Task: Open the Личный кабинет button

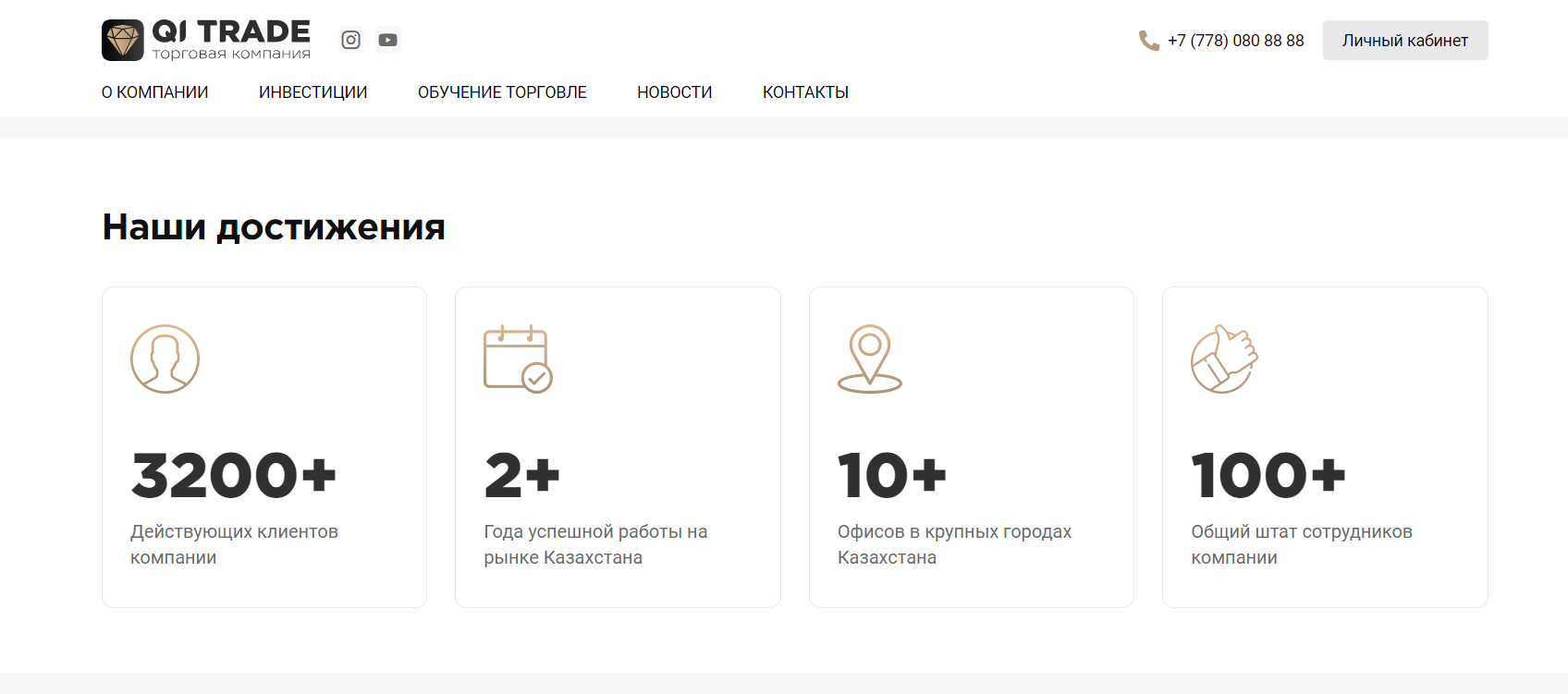Action: click(1405, 41)
